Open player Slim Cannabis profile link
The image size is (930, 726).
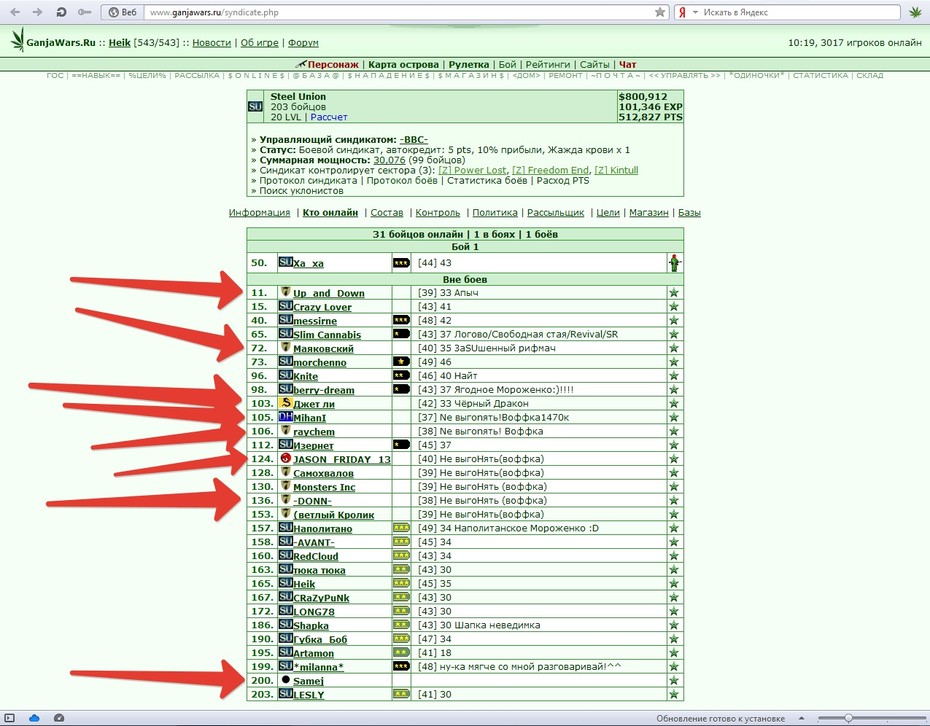[x=327, y=335]
